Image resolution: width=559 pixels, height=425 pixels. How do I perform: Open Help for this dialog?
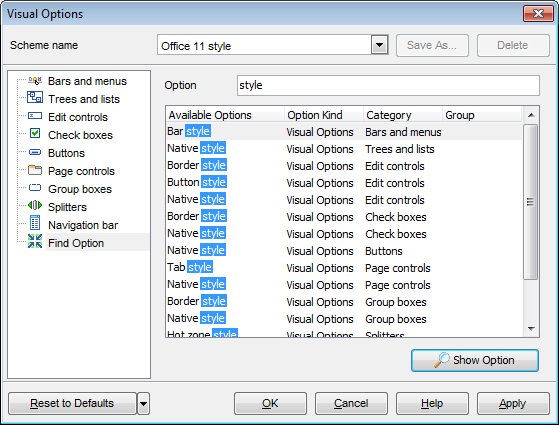click(432, 404)
